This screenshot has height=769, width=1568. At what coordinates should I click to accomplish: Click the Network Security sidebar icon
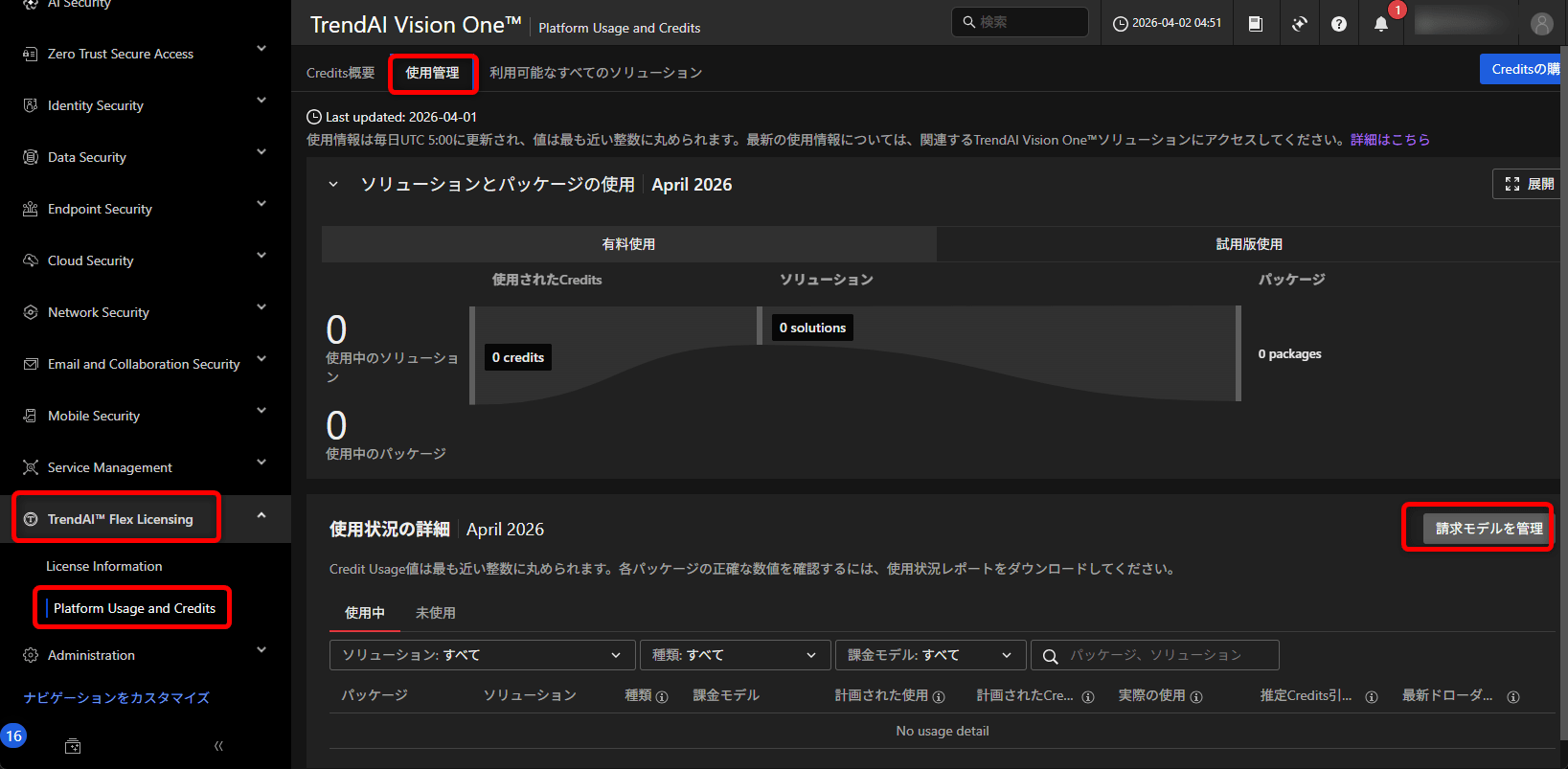tap(31, 312)
